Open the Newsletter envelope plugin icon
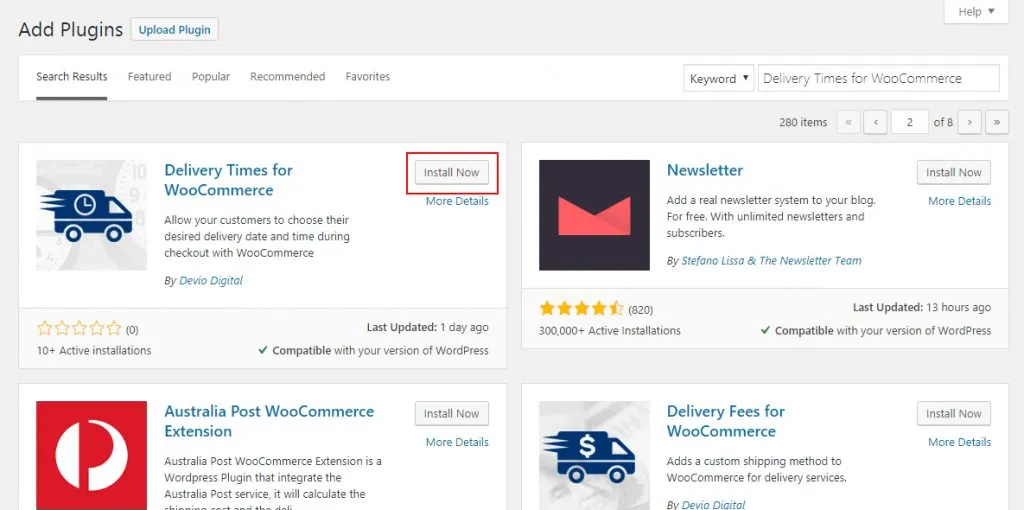1024x510 pixels. (594, 215)
